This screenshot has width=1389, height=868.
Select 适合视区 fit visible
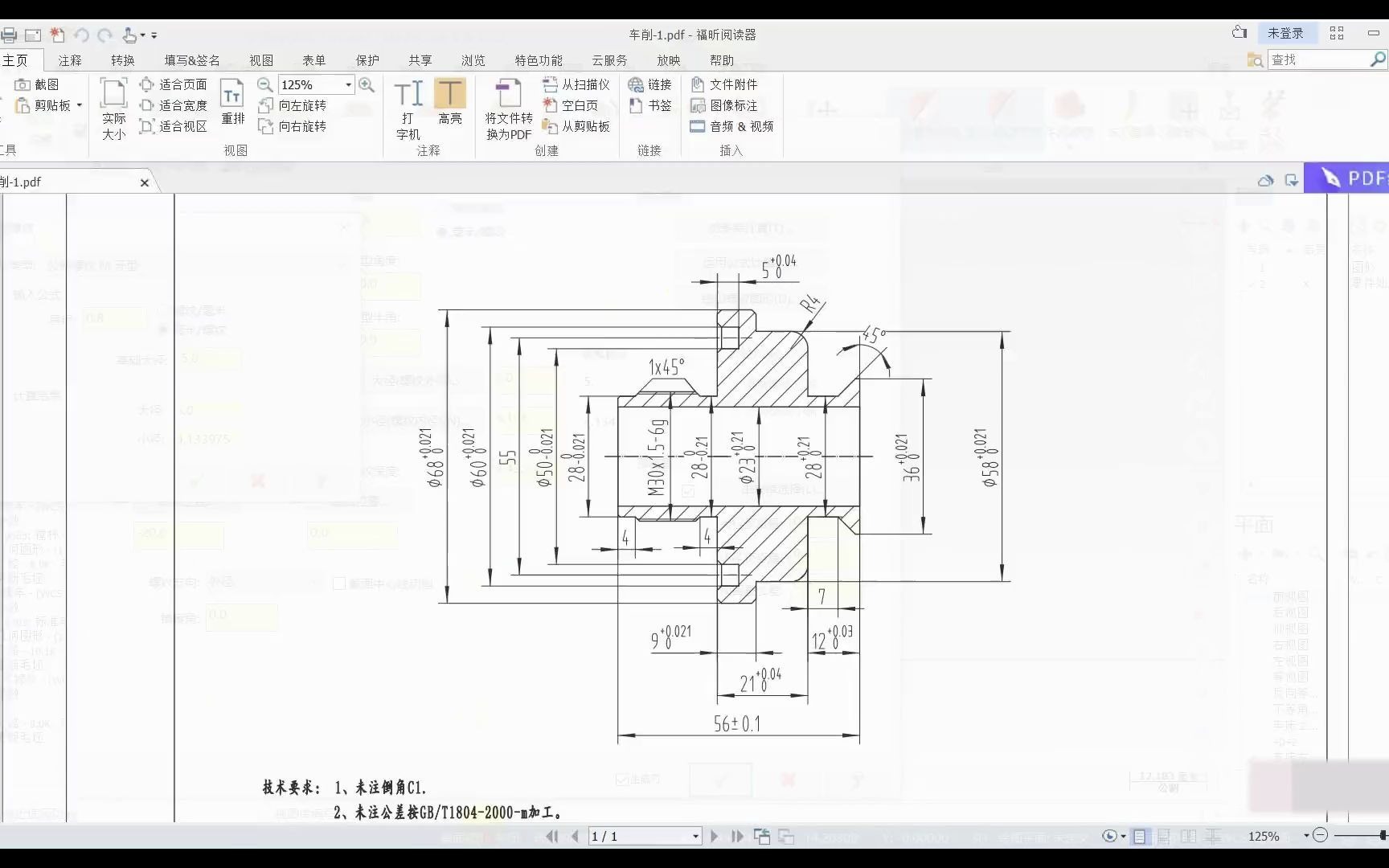coord(173,126)
